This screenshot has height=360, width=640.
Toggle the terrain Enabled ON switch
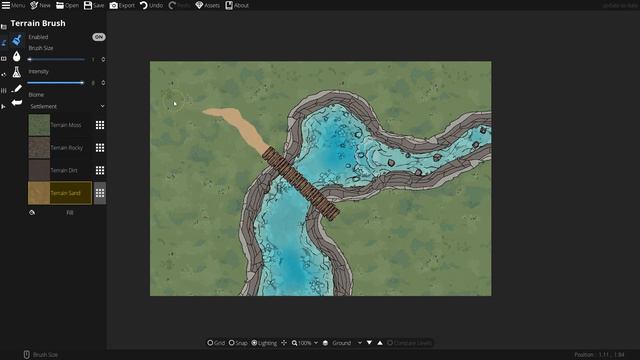[98, 37]
